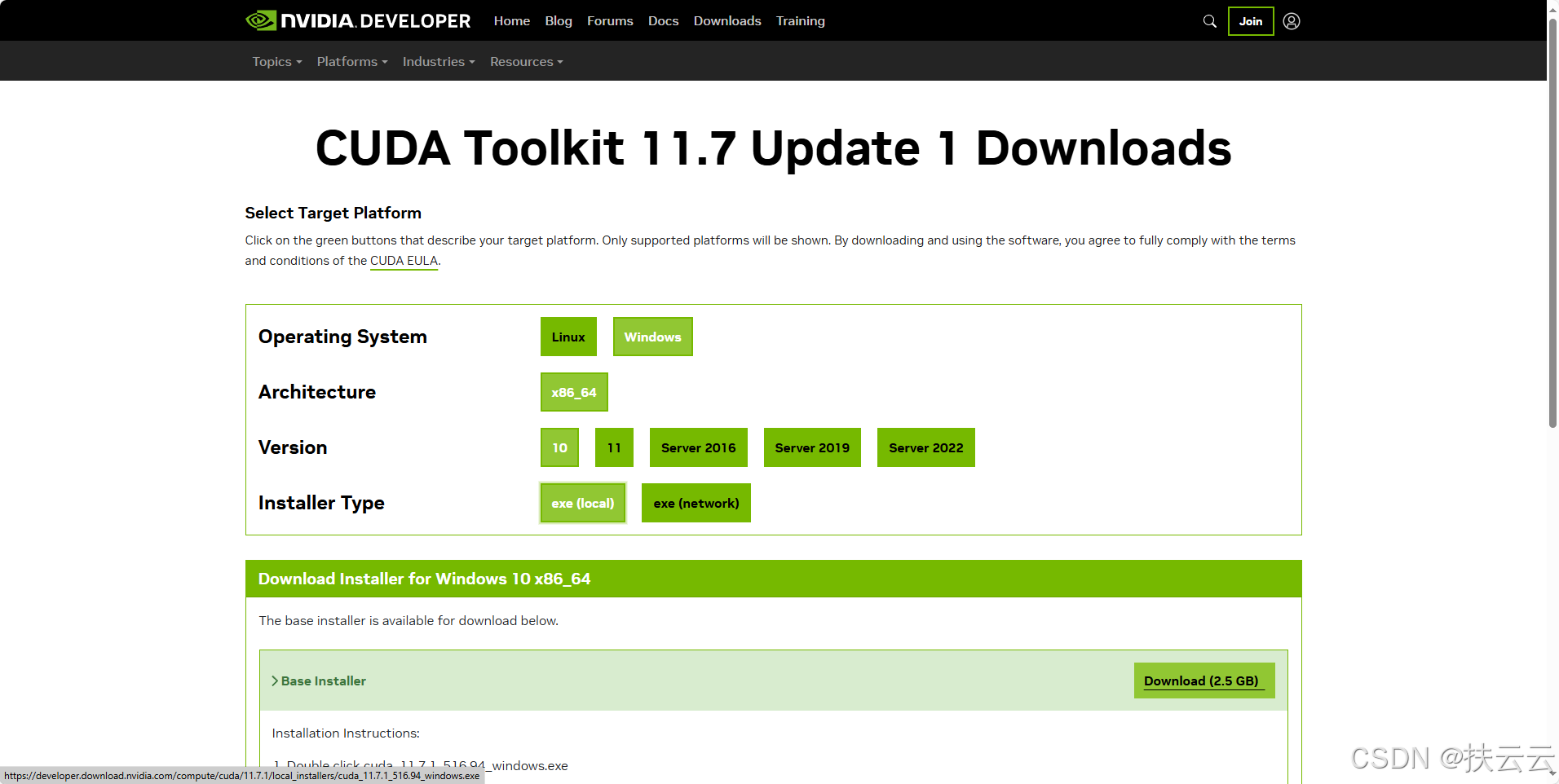The height and width of the screenshot is (784, 1559).
Task: Click the NVIDIA Developer logo
Action: (x=358, y=20)
